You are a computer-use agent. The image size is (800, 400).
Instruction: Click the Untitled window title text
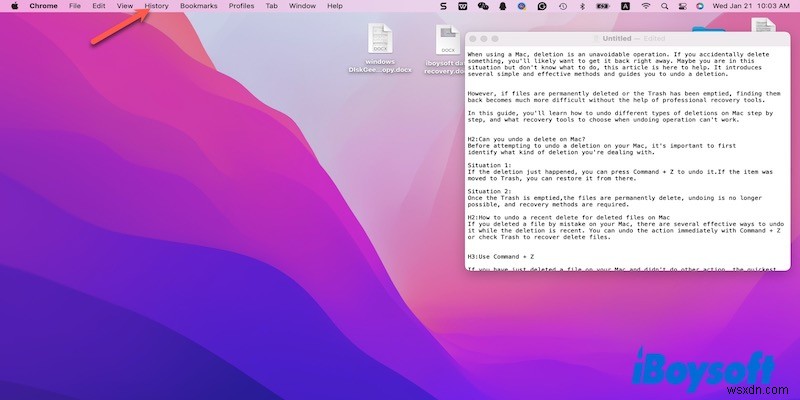[616, 39]
